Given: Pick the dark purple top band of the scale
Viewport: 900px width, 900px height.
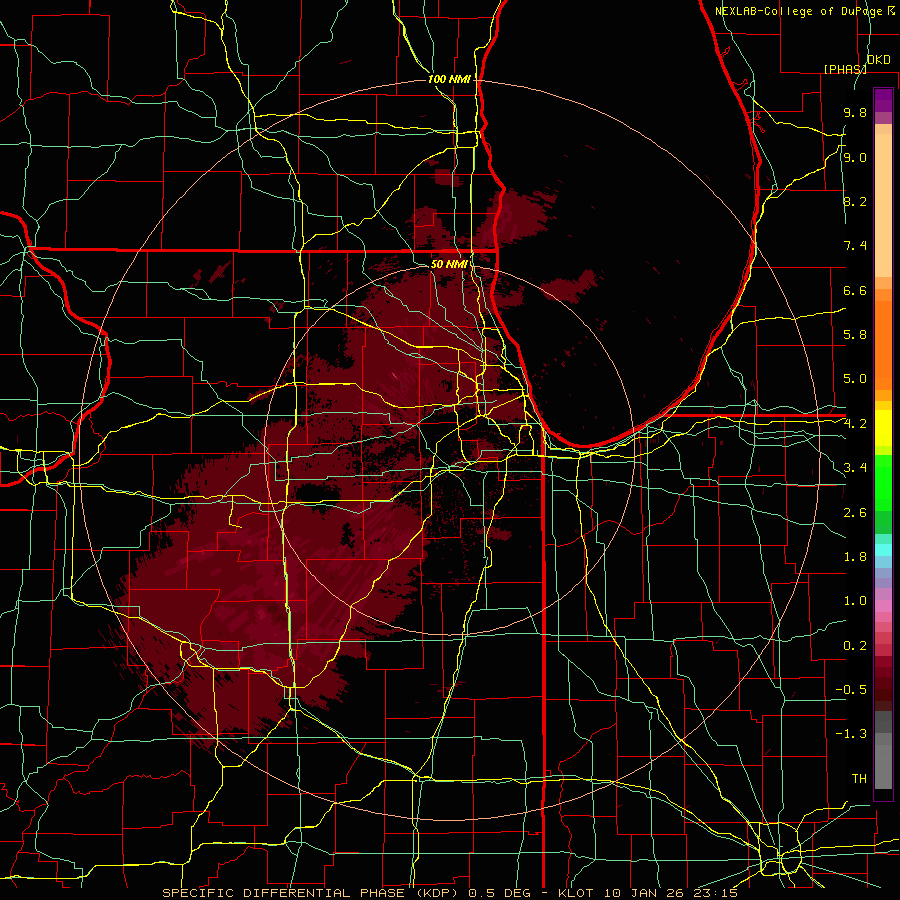Looking at the screenshot, I should pyautogui.click(x=883, y=100).
